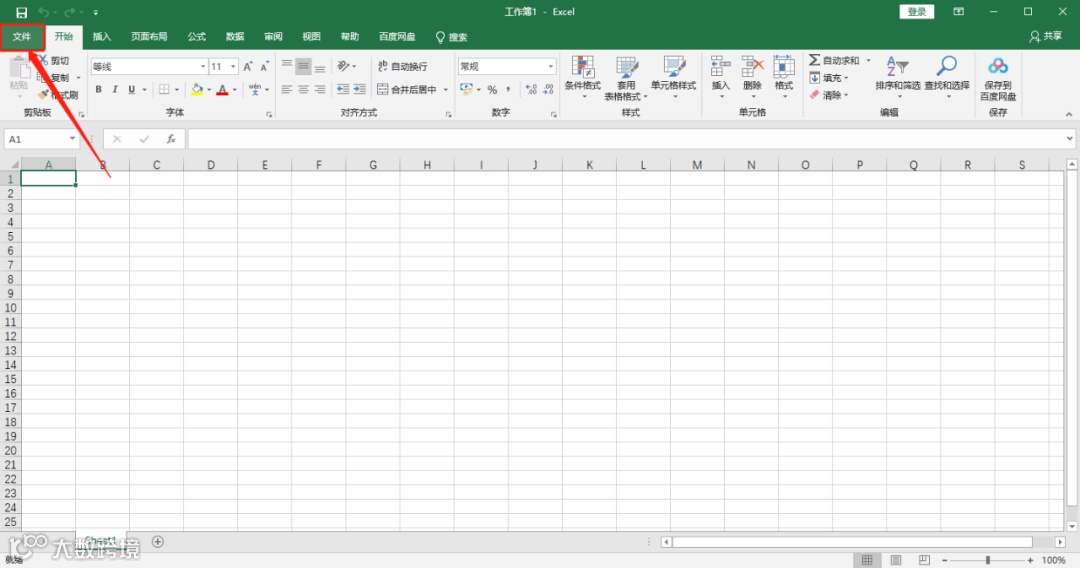
Task: Click the 搜索 tell-me search box
Action: 451,37
